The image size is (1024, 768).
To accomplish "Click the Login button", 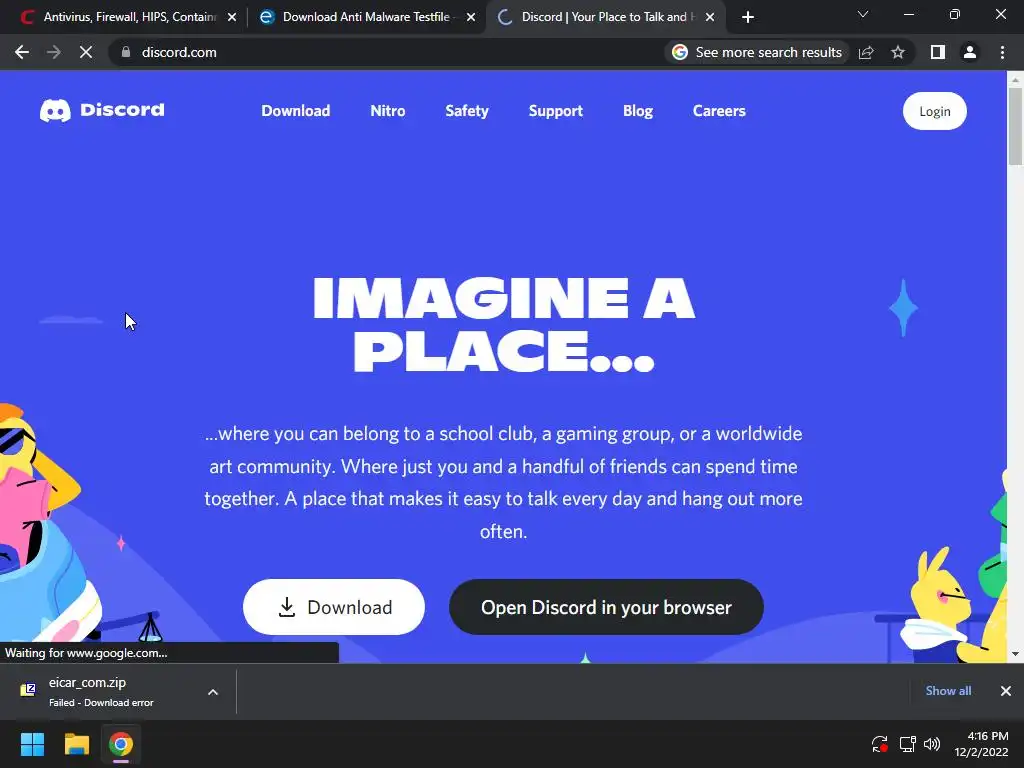I will 935,111.
